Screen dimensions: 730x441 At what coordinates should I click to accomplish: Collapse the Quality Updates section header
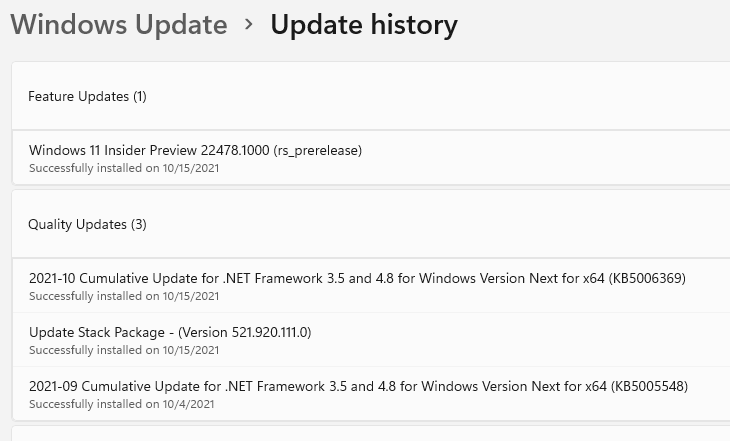[371, 224]
